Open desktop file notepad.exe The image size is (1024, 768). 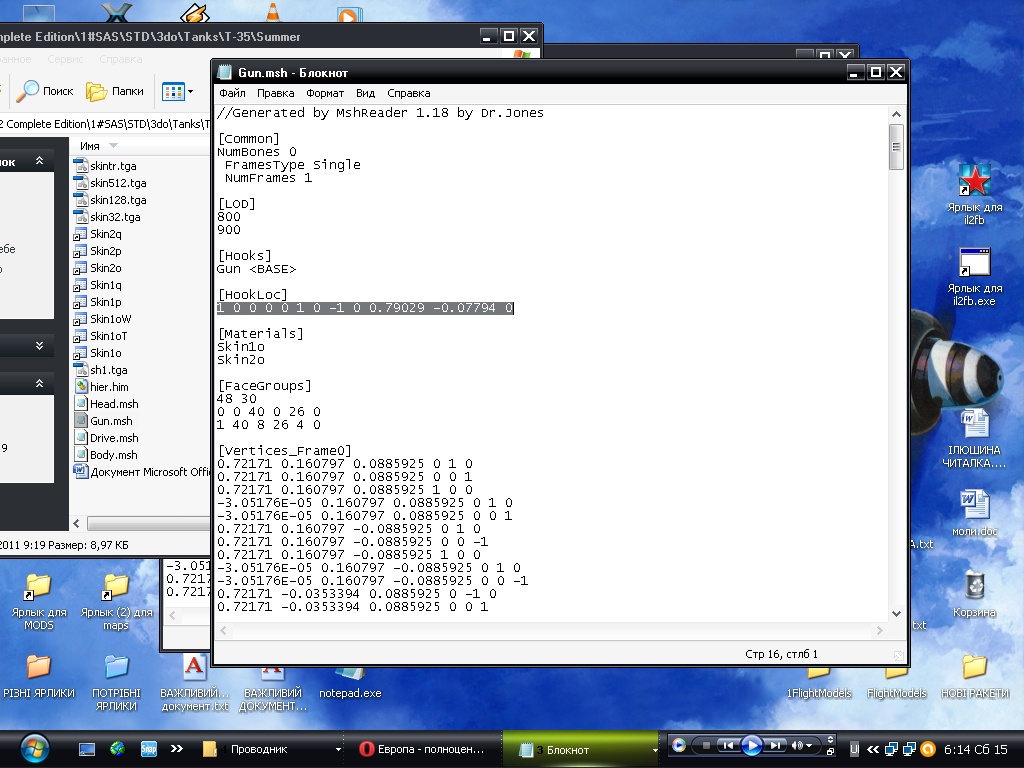tap(350, 683)
